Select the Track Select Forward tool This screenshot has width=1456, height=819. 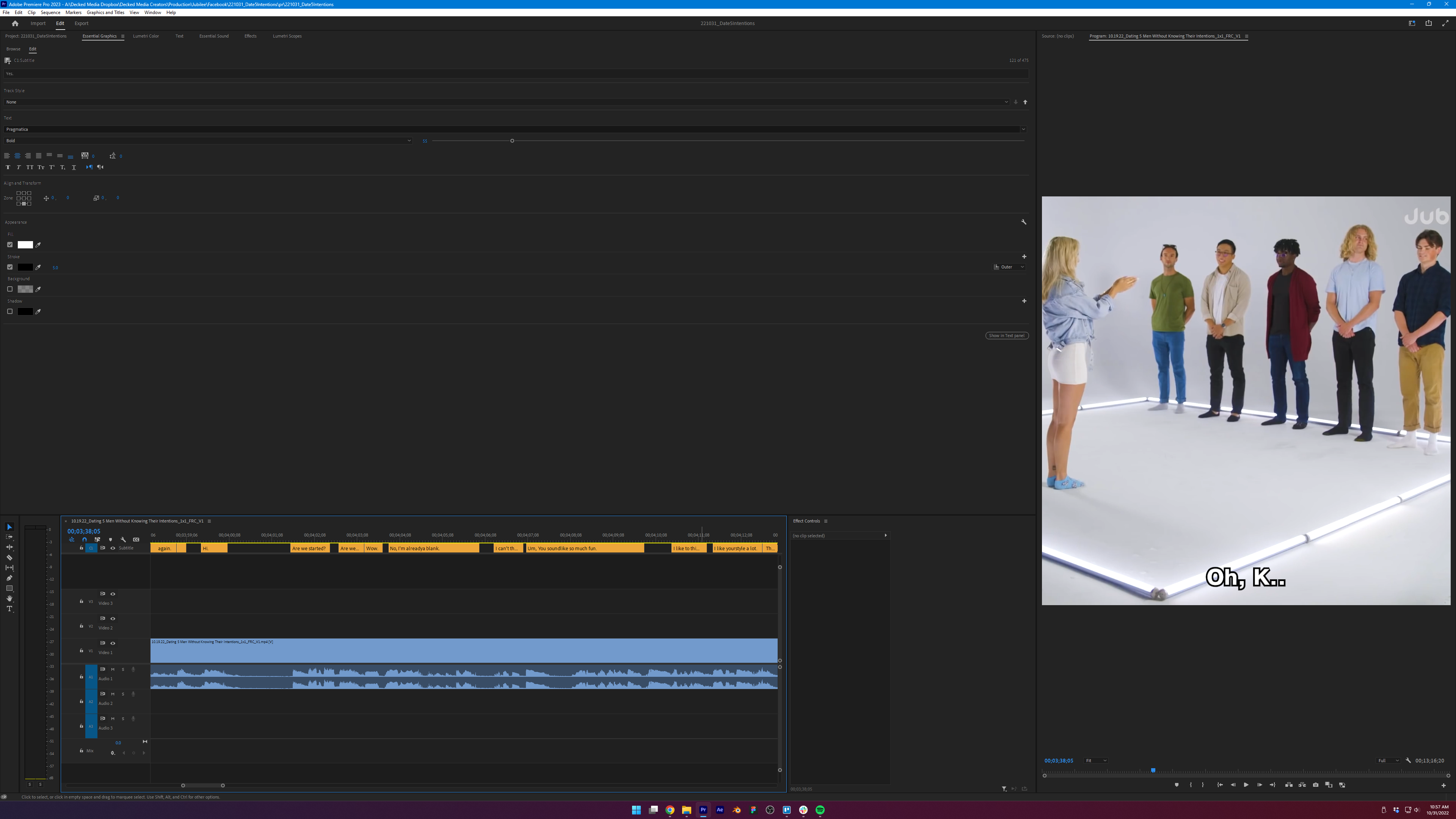tap(9, 537)
